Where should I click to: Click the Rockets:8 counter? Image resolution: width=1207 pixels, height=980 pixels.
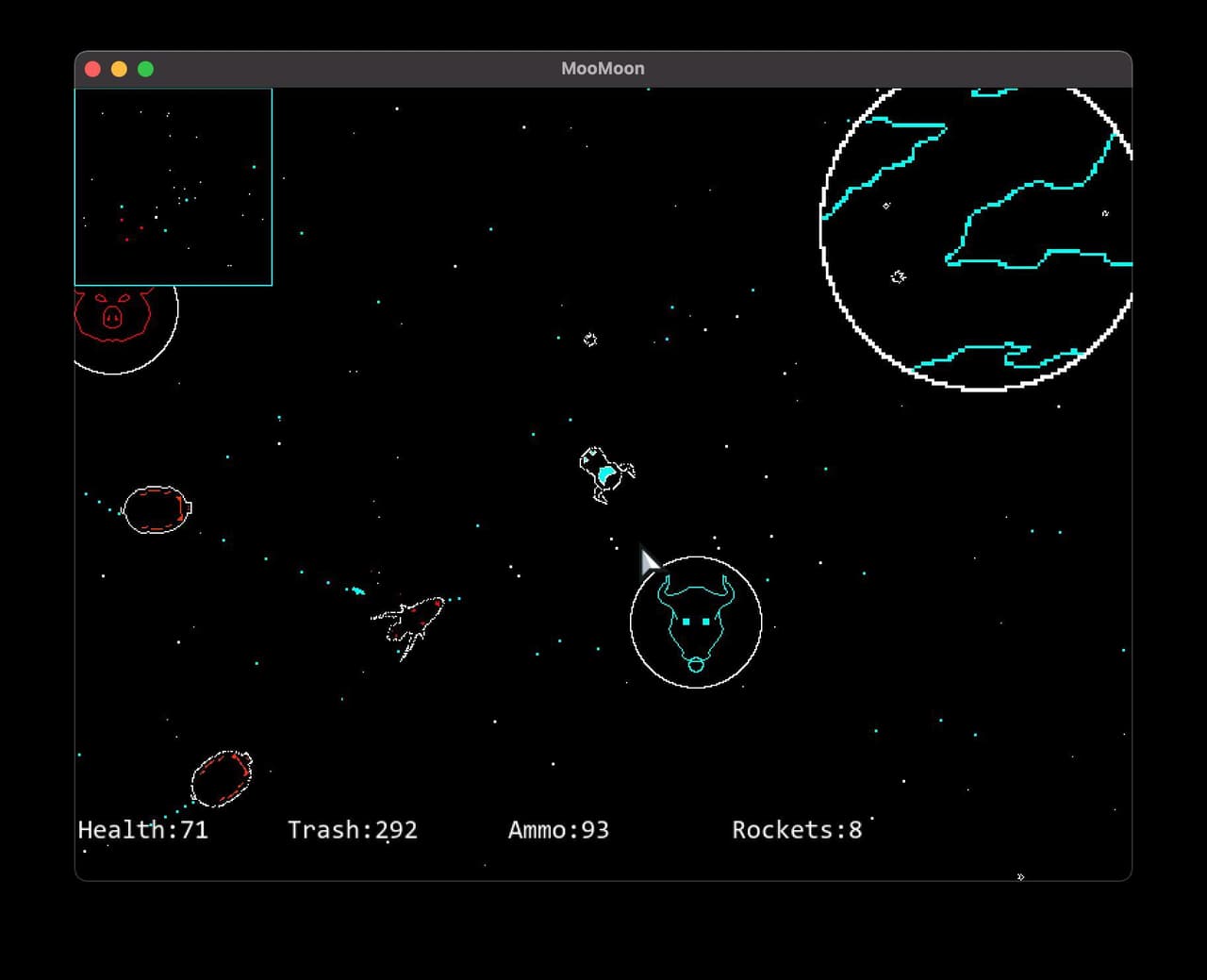(797, 830)
